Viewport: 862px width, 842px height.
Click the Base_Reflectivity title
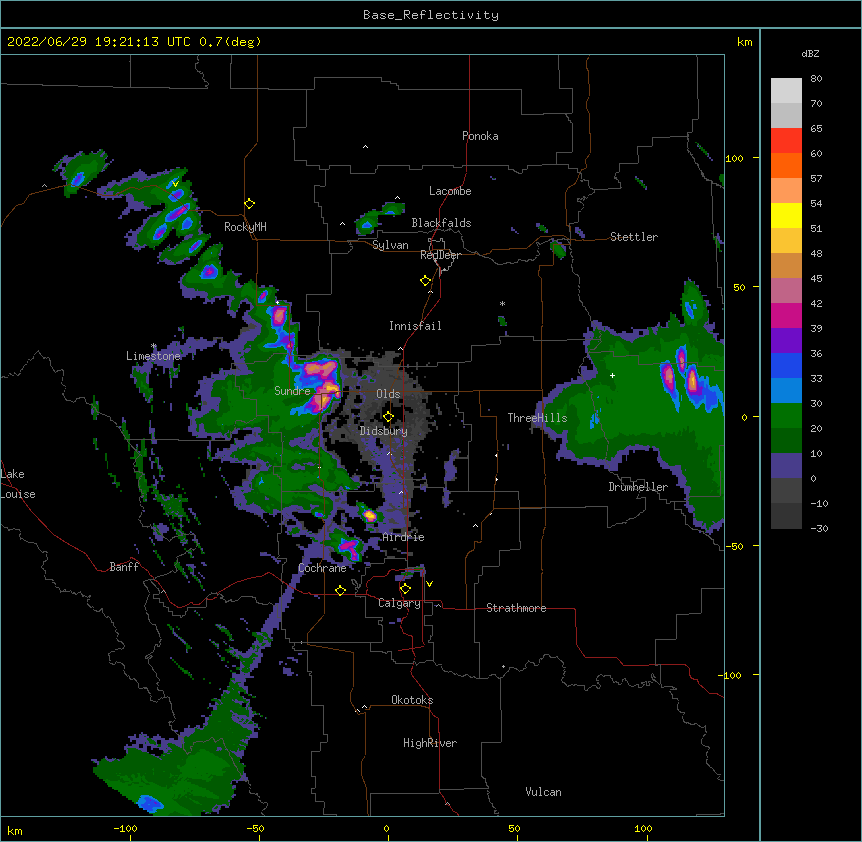[431, 15]
